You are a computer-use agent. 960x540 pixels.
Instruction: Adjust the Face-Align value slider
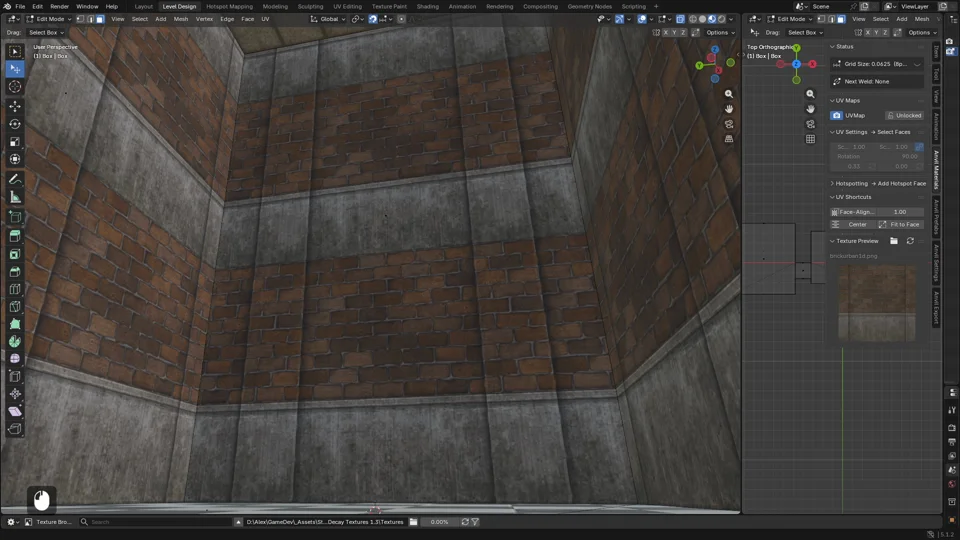[x=877, y=212]
